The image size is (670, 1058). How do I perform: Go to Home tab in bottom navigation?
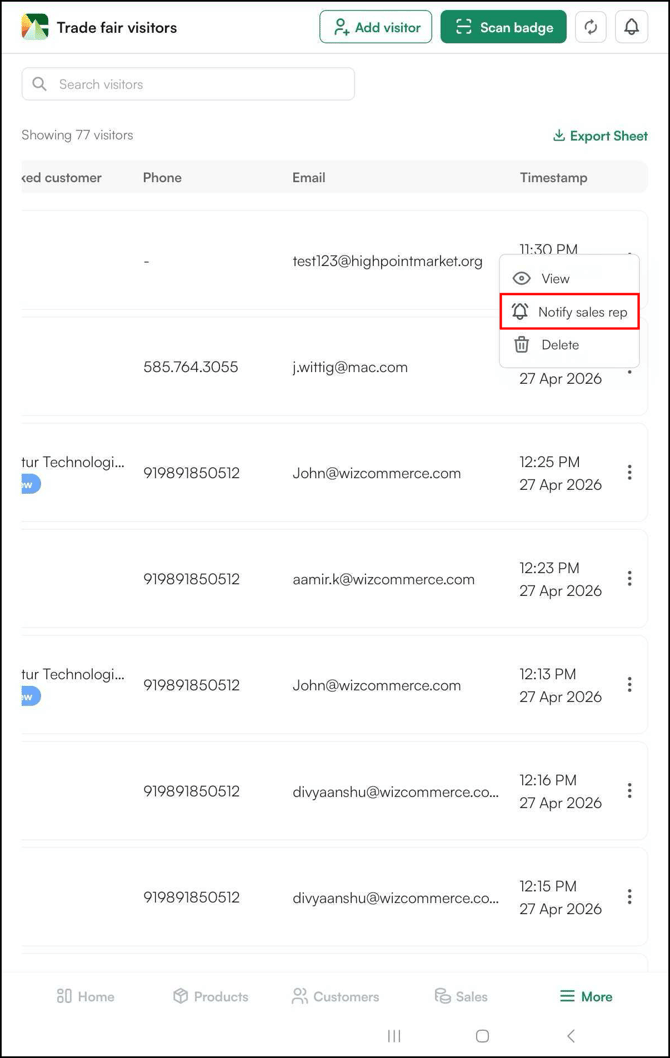tap(86, 997)
